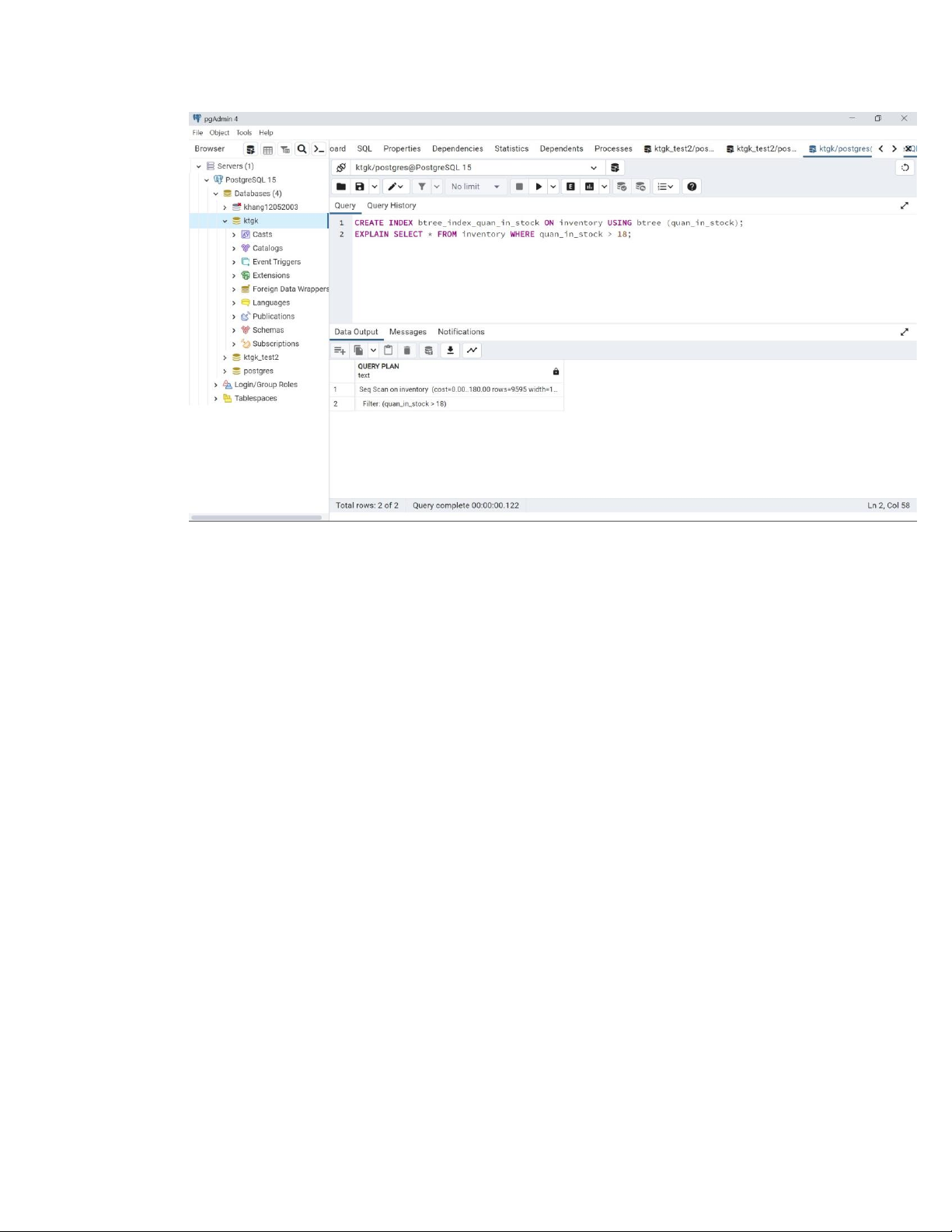Click the Help question mark icon
952x1232 pixels.
point(692,187)
